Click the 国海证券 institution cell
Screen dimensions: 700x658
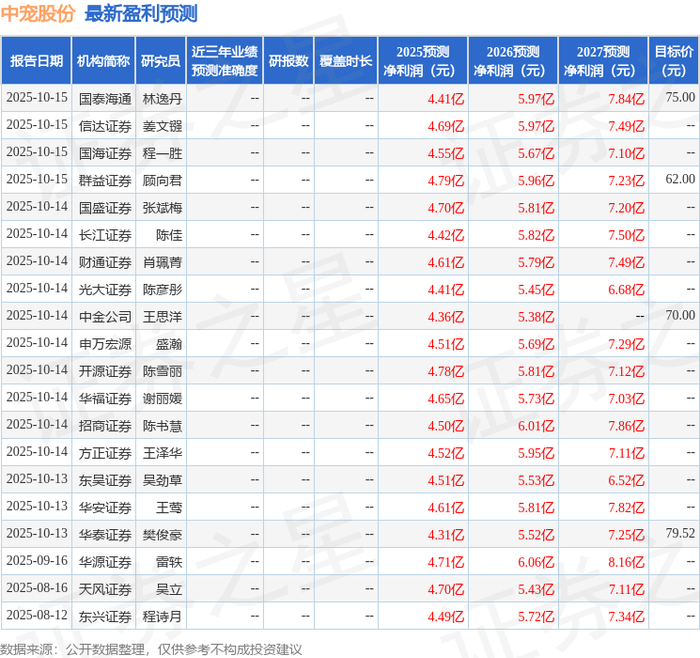(105, 153)
